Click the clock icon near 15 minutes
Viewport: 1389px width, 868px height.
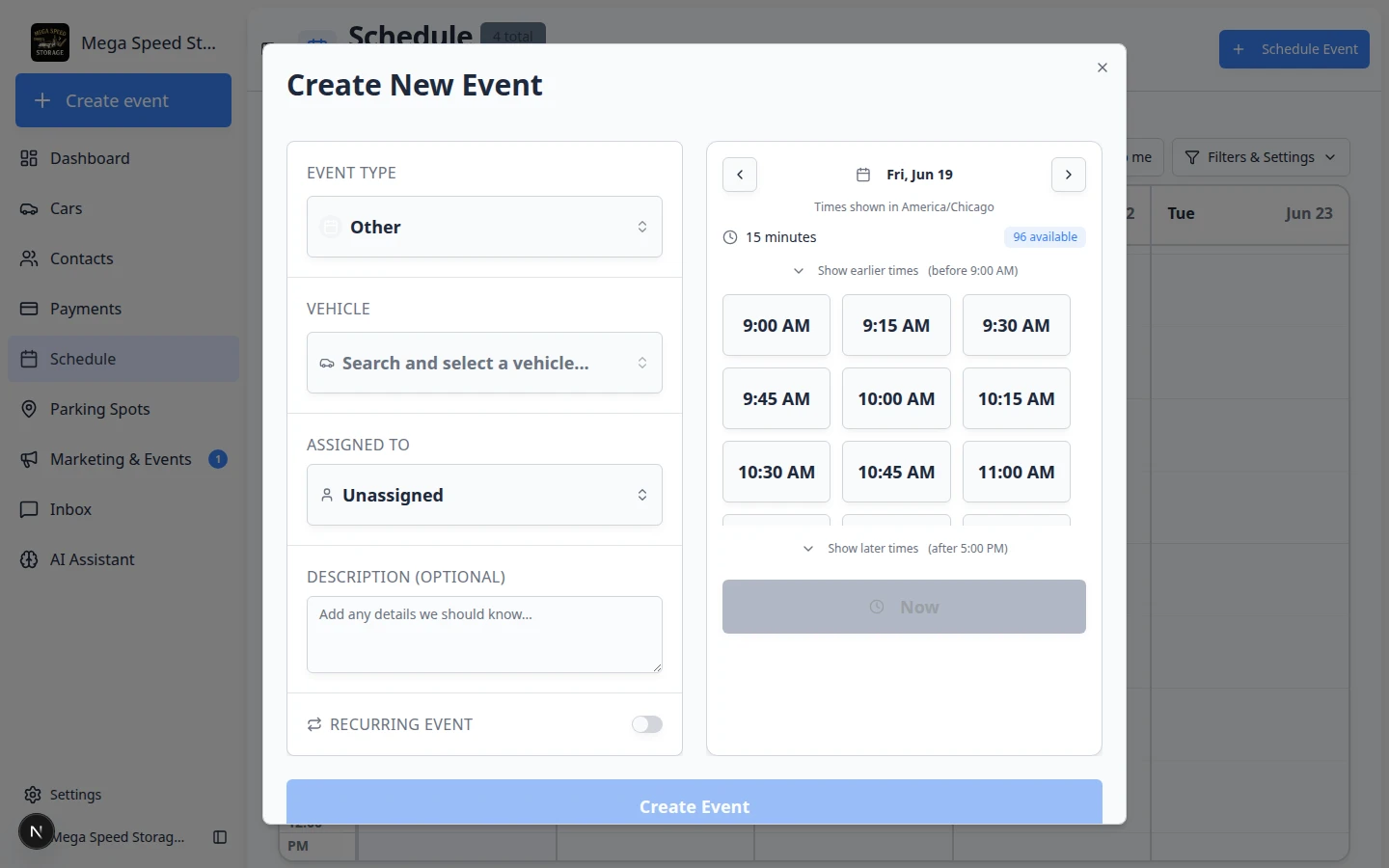(x=730, y=237)
